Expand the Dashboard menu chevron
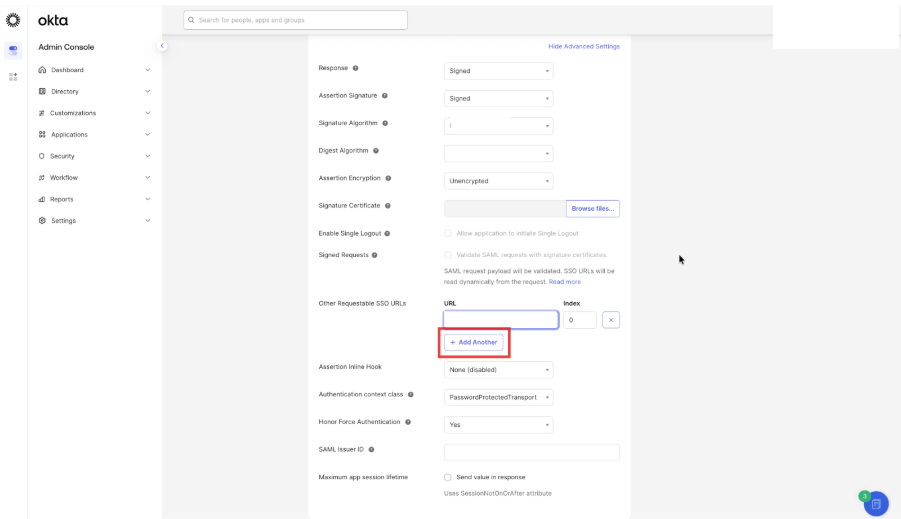The image size is (901, 519). [148, 70]
